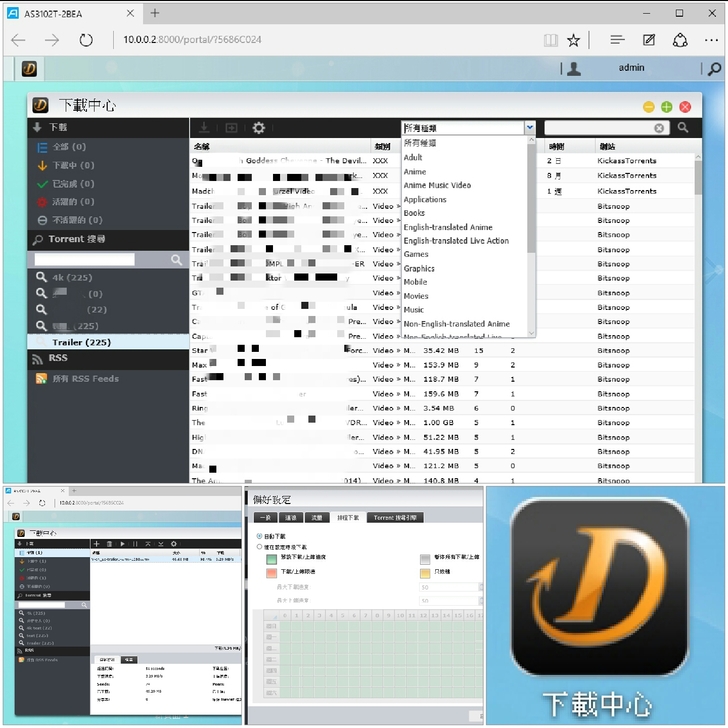Open the portal search magnifier at top right
The image size is (728, 728).
[x=713, y=69]
